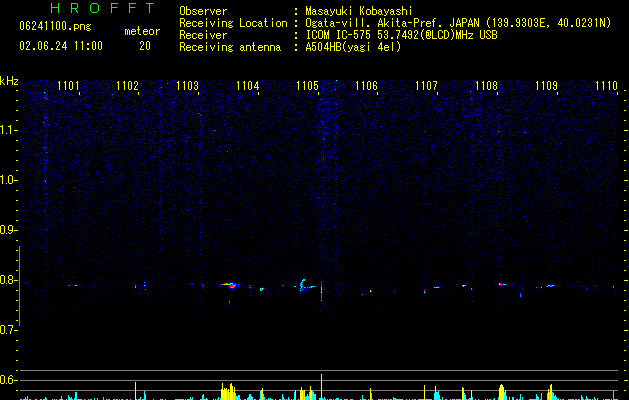Click the 1.1 kHz axis tick

pos(10,130)
